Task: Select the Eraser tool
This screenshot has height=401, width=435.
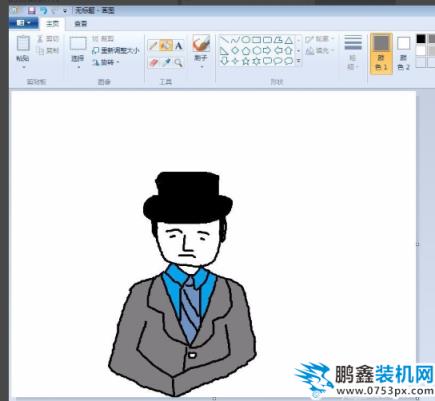Action: (153, 62)
